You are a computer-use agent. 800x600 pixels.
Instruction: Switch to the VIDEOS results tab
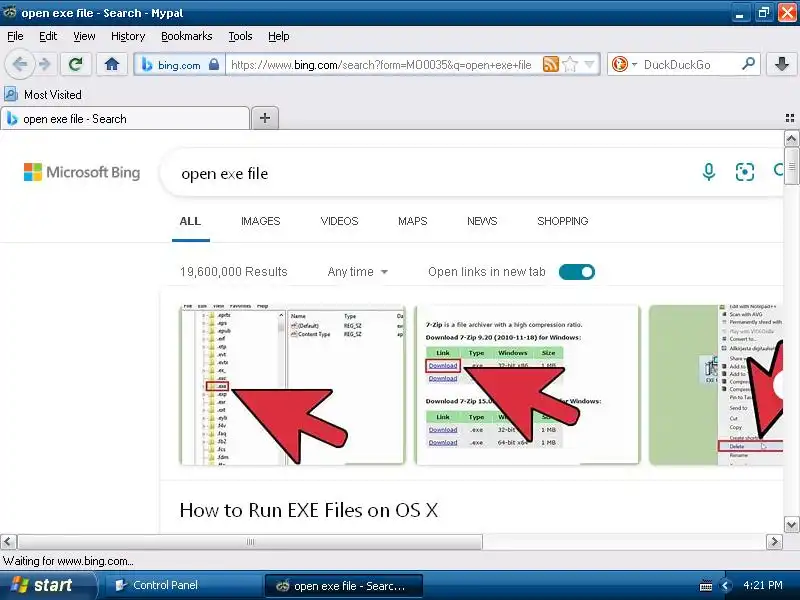(339, 221)
